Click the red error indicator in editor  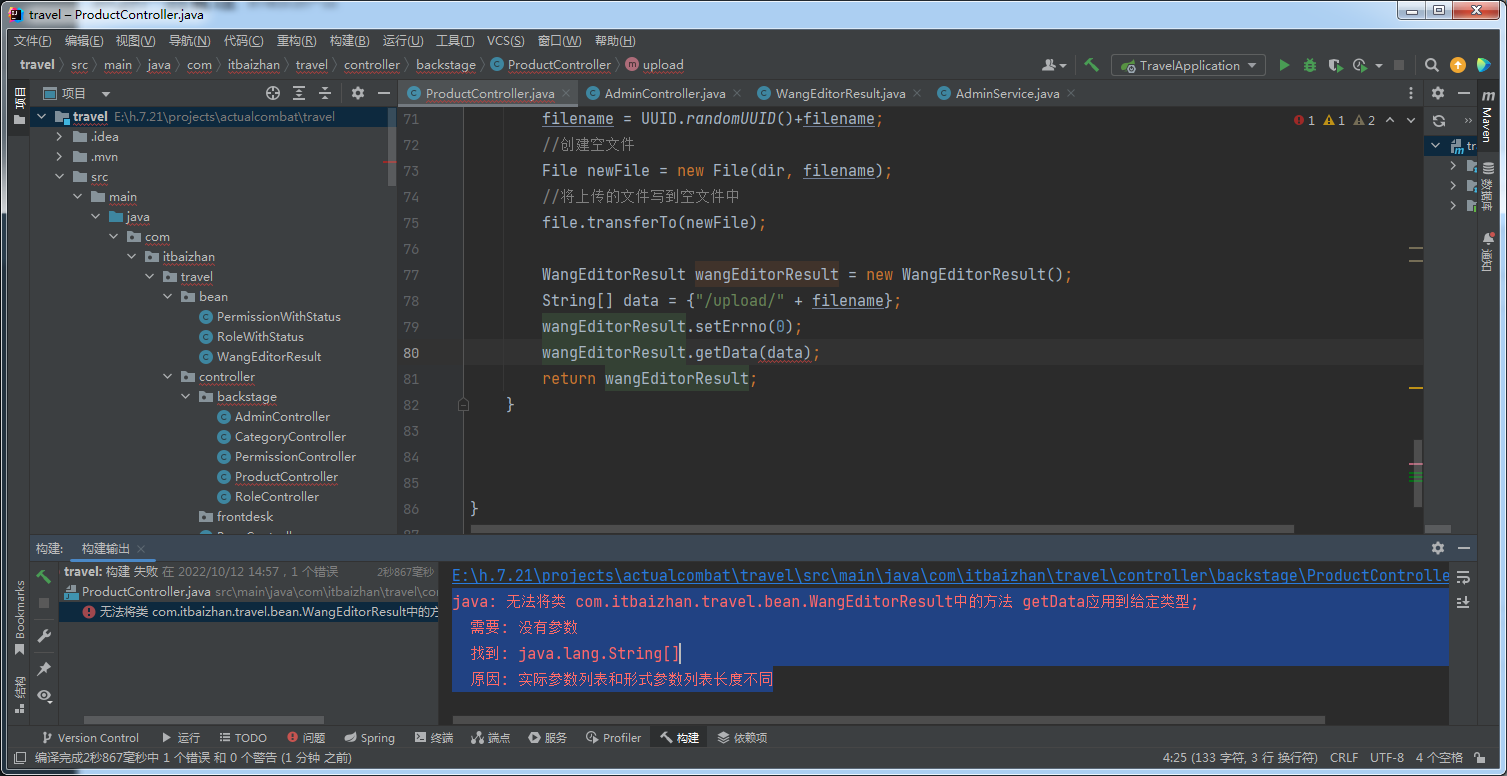[x=1304, y=120]
